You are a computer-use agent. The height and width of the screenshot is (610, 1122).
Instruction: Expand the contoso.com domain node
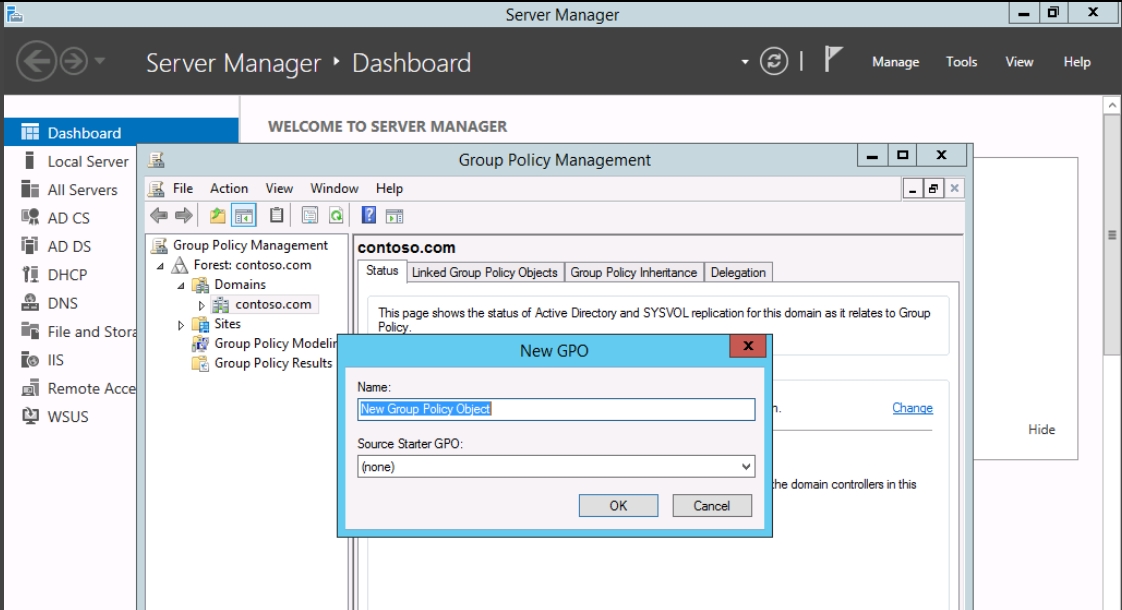click(x=201, y=305)
